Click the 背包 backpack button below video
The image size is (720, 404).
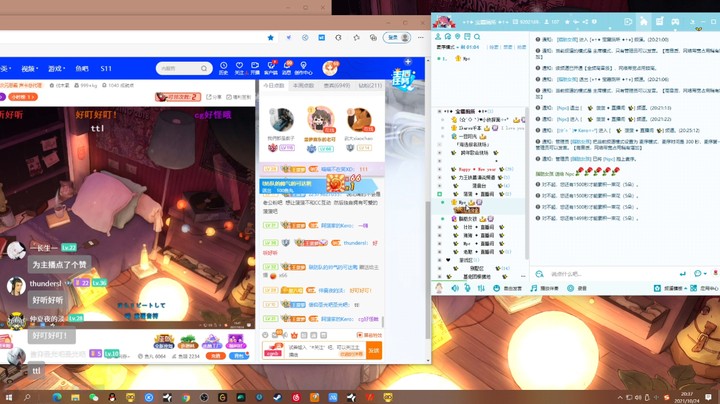(x=239, y=356)
